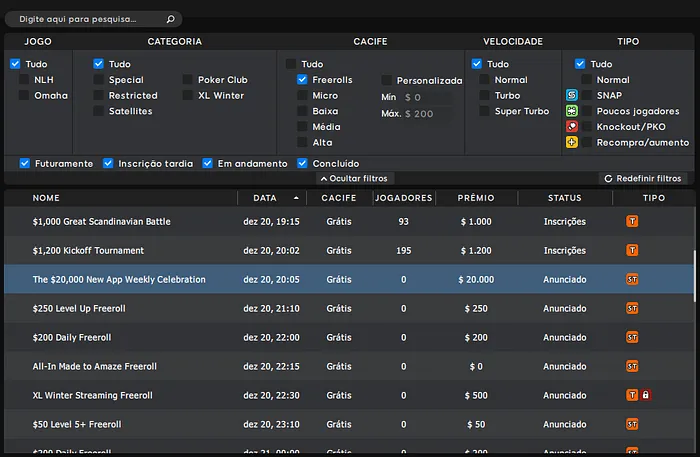
Task: Click the tournament list scrollbar thumb
Action: [x=694, y=276]
